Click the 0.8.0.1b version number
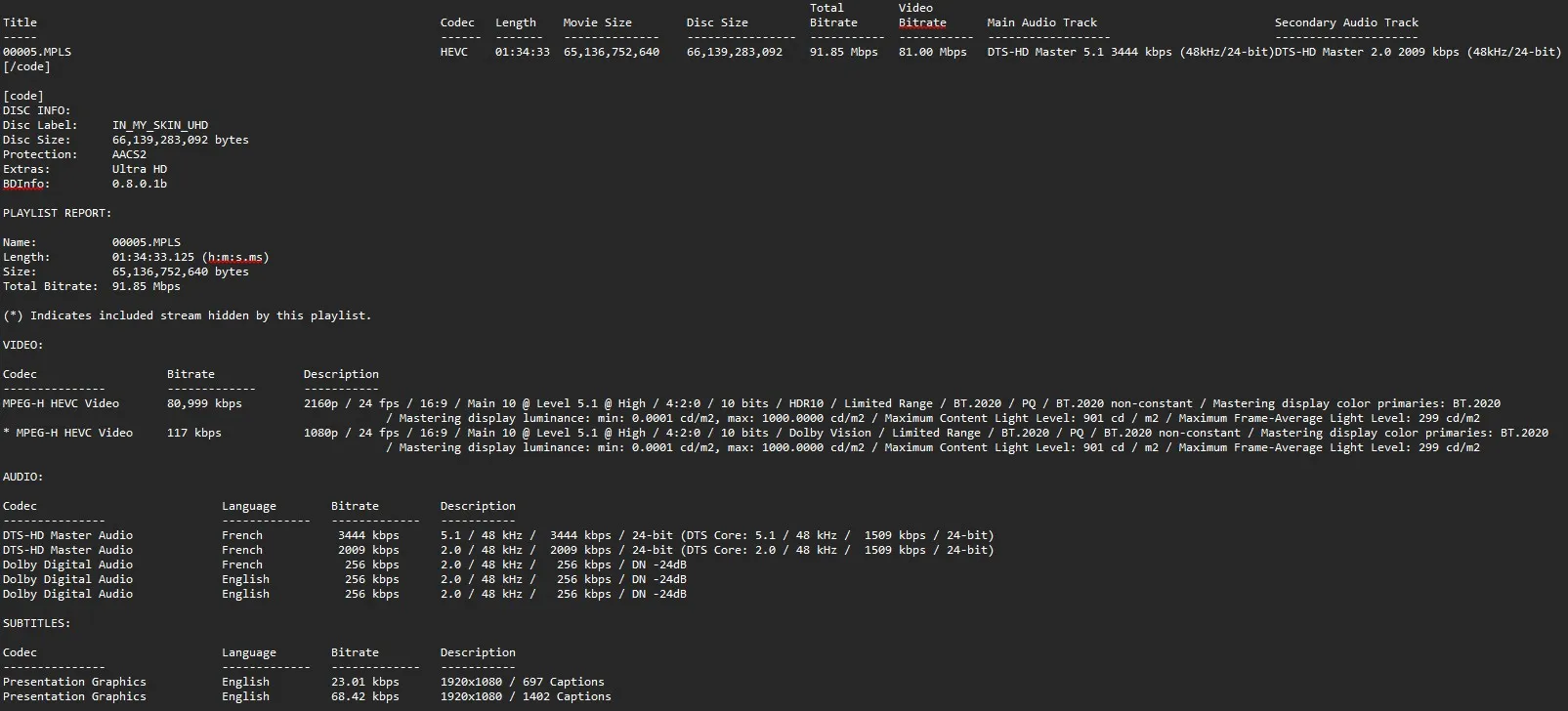Image resolution: width=1568 pixels, height=711 pixels. [x=139, y=184]
